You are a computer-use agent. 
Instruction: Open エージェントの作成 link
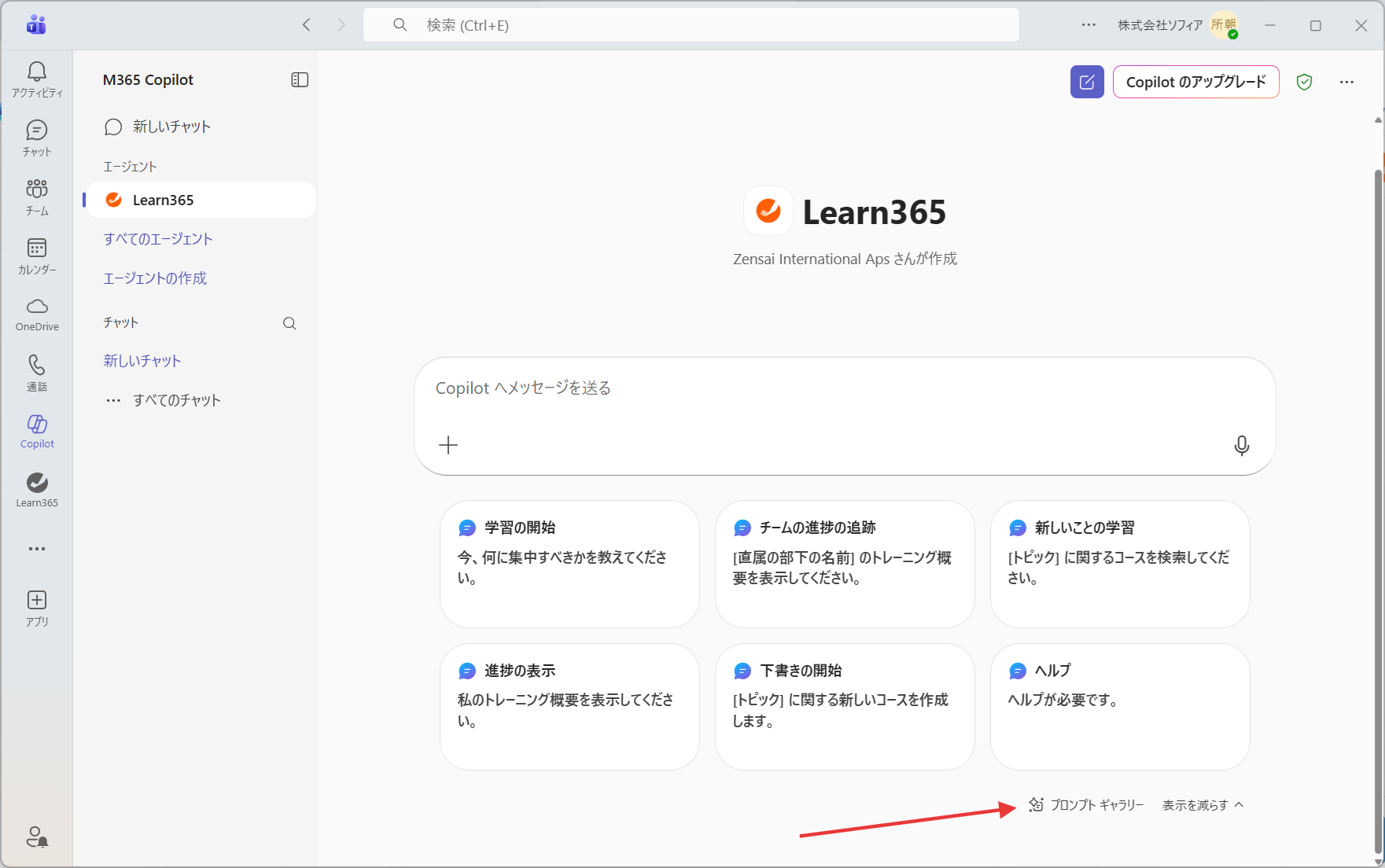point(155,278)
